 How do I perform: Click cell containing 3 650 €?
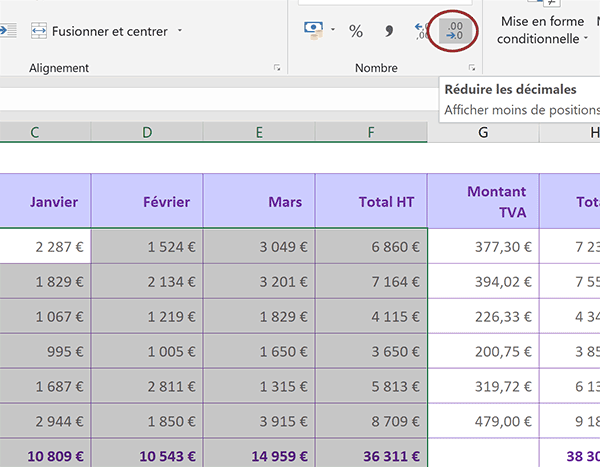click(x=371, y=351)
